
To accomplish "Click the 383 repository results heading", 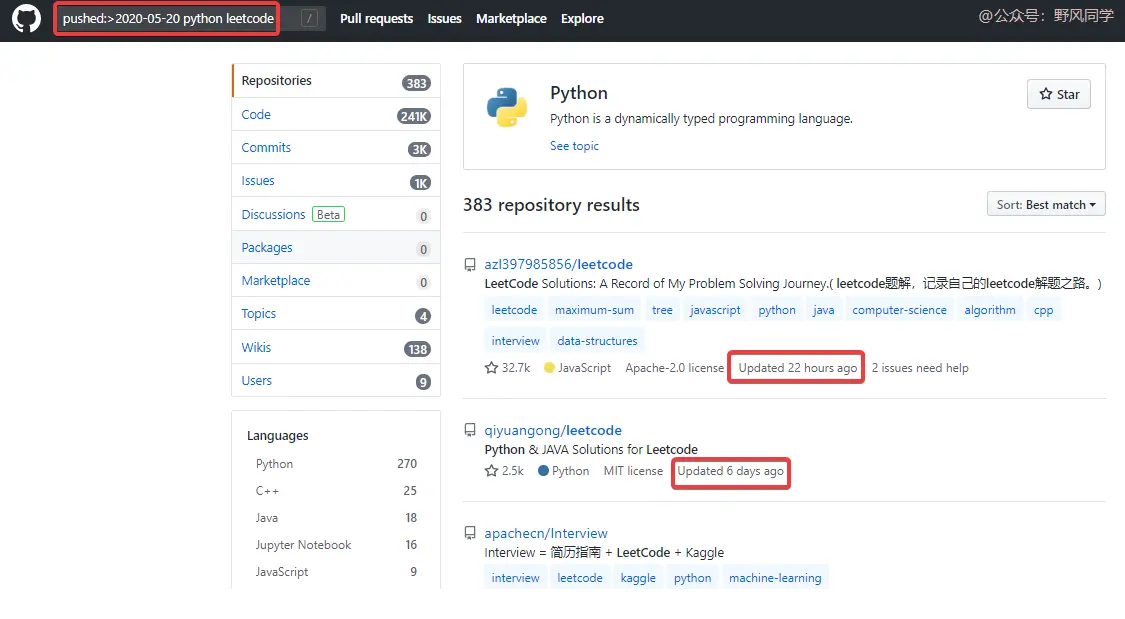I will tap(551, 205).
